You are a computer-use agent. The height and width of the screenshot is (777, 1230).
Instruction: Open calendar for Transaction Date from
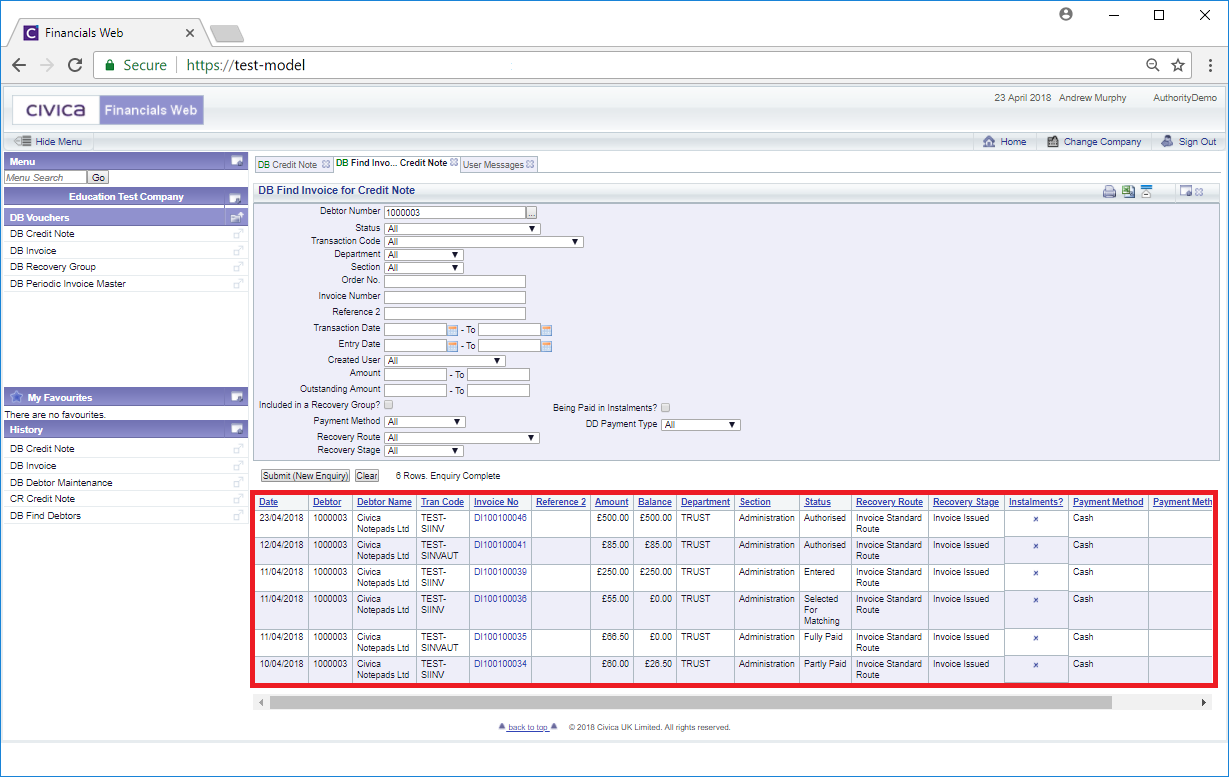point(452,330)
